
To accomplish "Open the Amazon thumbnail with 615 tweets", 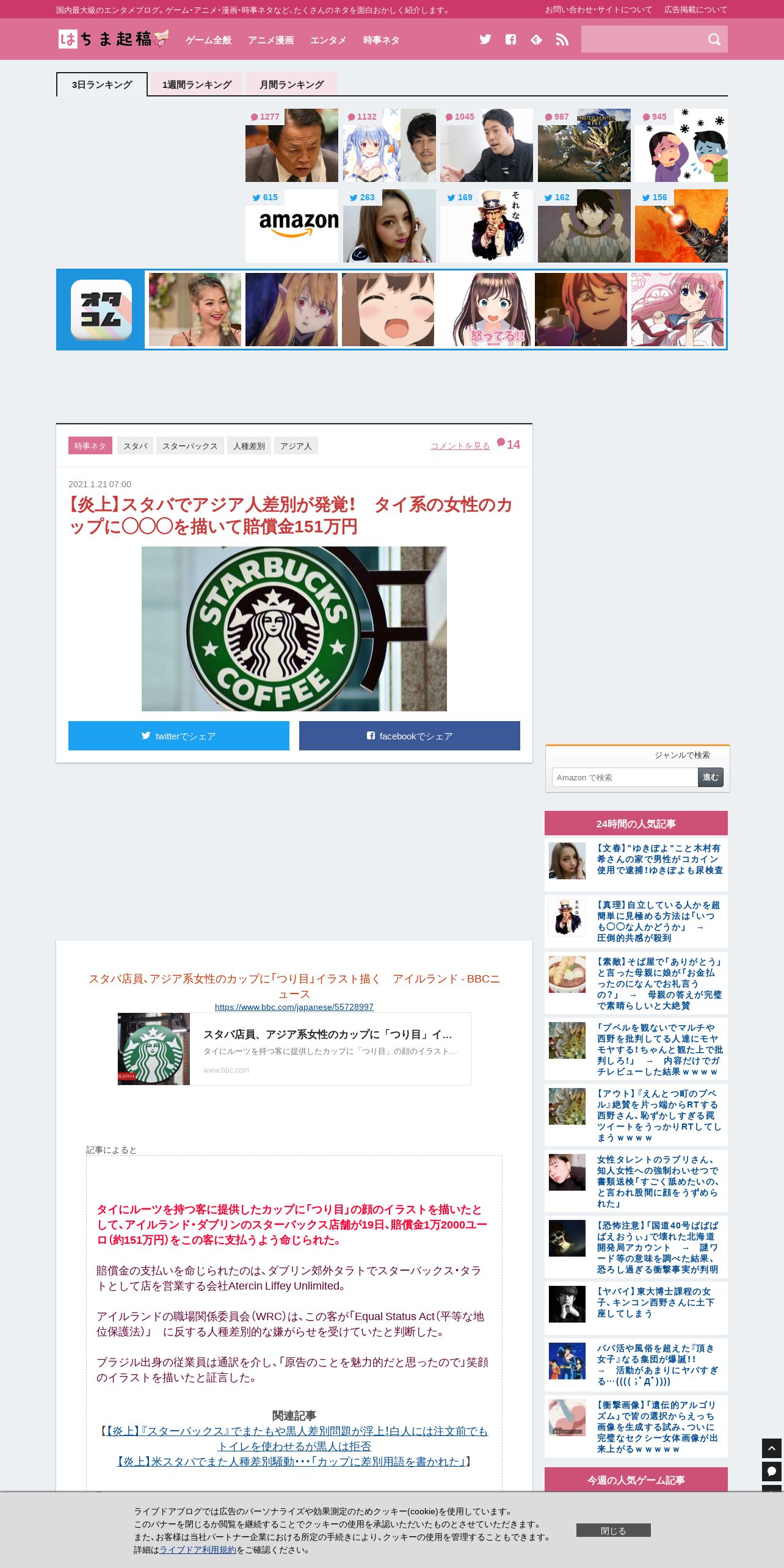I will pyautogui.click(x=291, y=226).
